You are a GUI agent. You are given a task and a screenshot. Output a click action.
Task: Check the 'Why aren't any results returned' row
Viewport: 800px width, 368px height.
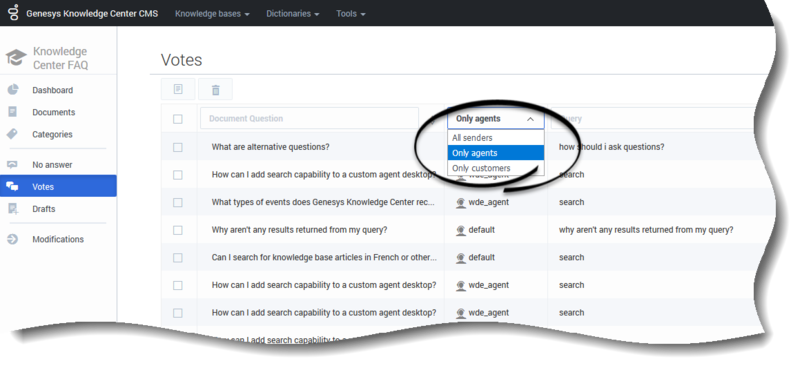coord(178,230)
